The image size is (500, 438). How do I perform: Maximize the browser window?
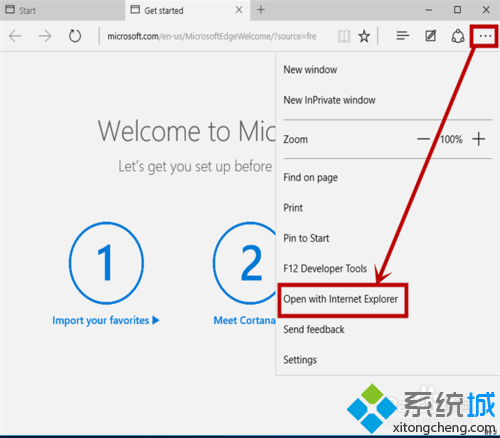(458, 10)
